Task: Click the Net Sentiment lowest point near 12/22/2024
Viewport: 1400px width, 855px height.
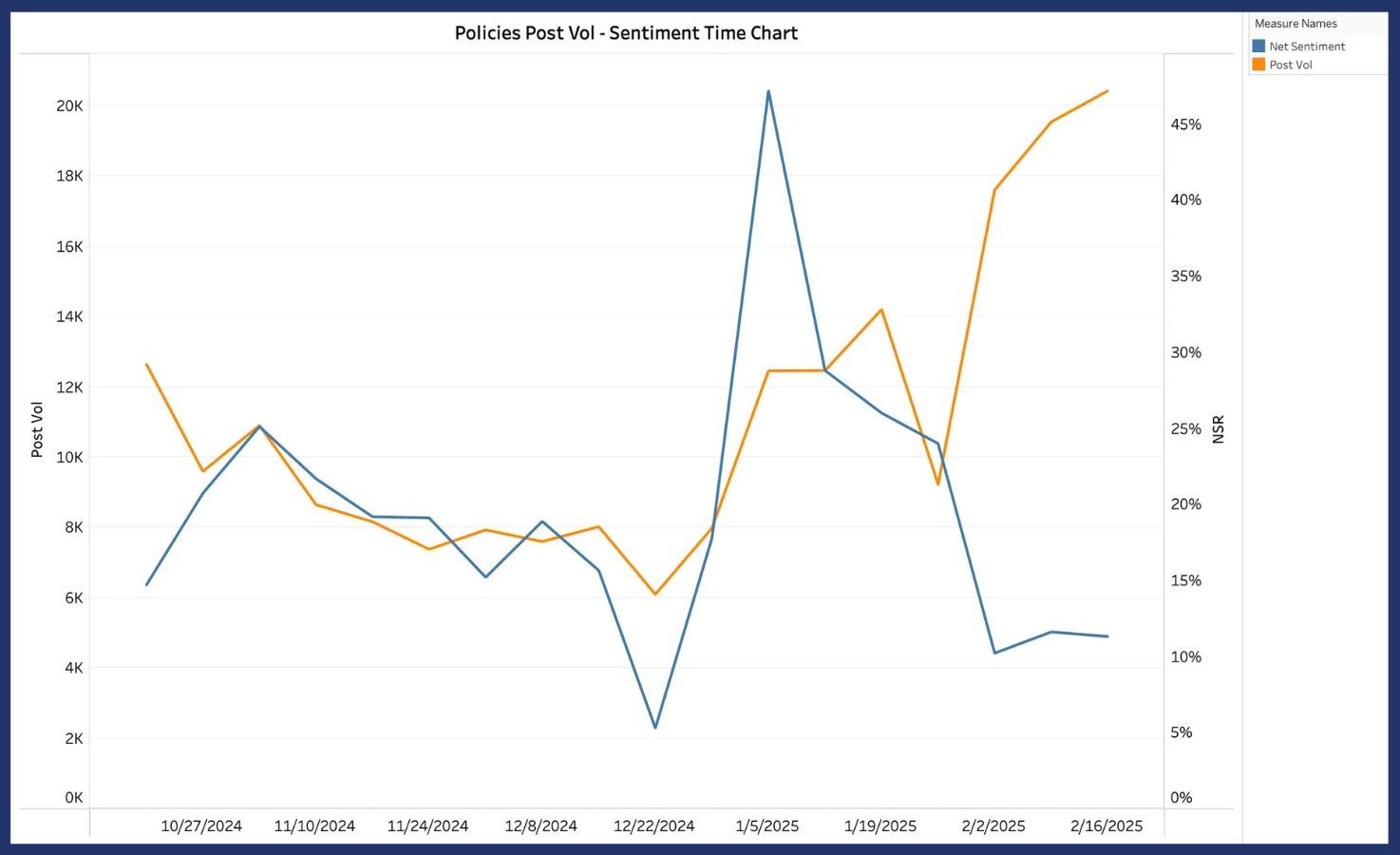Action: click(655, 728)
